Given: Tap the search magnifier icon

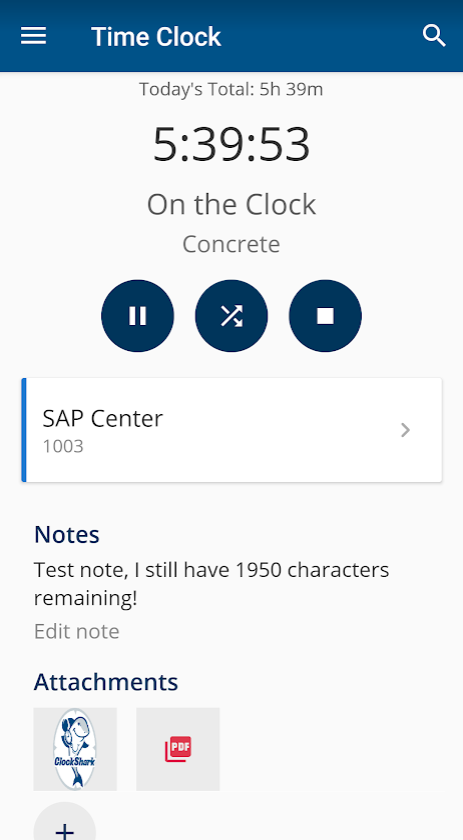Looking at the screenshot, I should [x=434, y=36].
